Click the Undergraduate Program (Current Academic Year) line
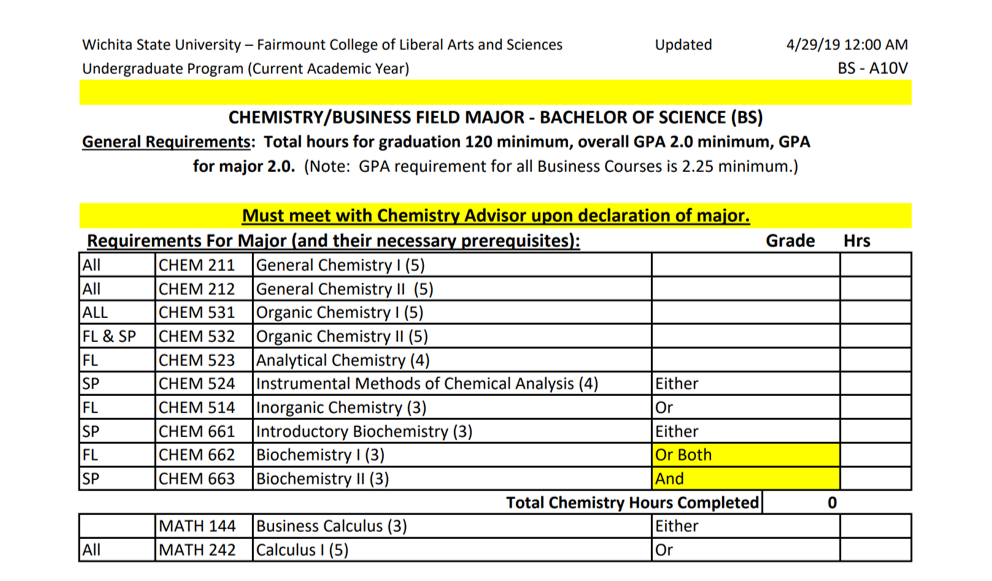Viewport: 992px width, 581px height. (245, 68)
